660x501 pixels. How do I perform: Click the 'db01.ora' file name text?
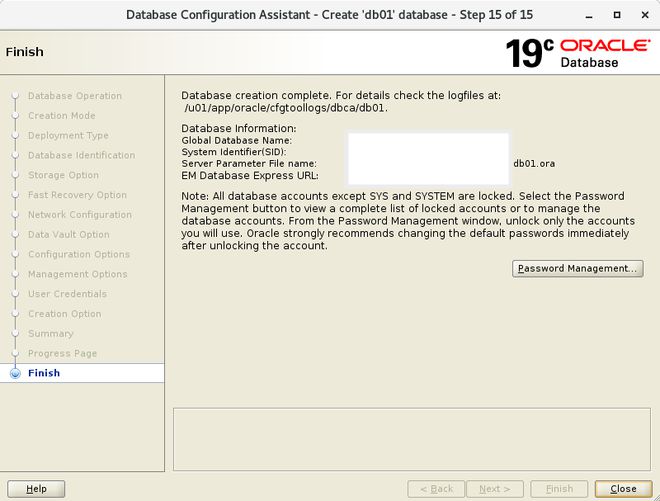534,164
